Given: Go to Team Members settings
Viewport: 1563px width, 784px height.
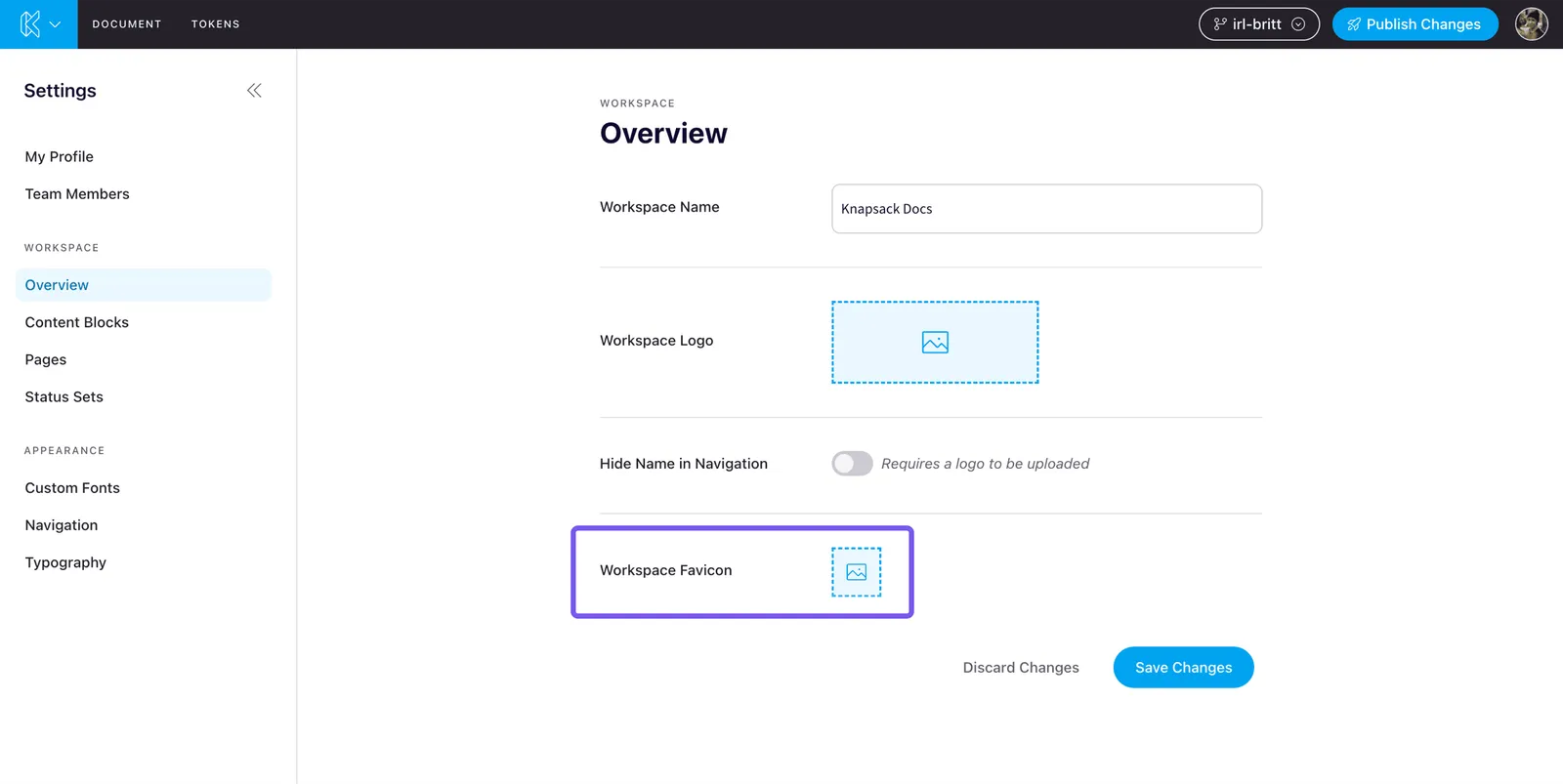Looking at the screenshot, I should coord(77,193).
